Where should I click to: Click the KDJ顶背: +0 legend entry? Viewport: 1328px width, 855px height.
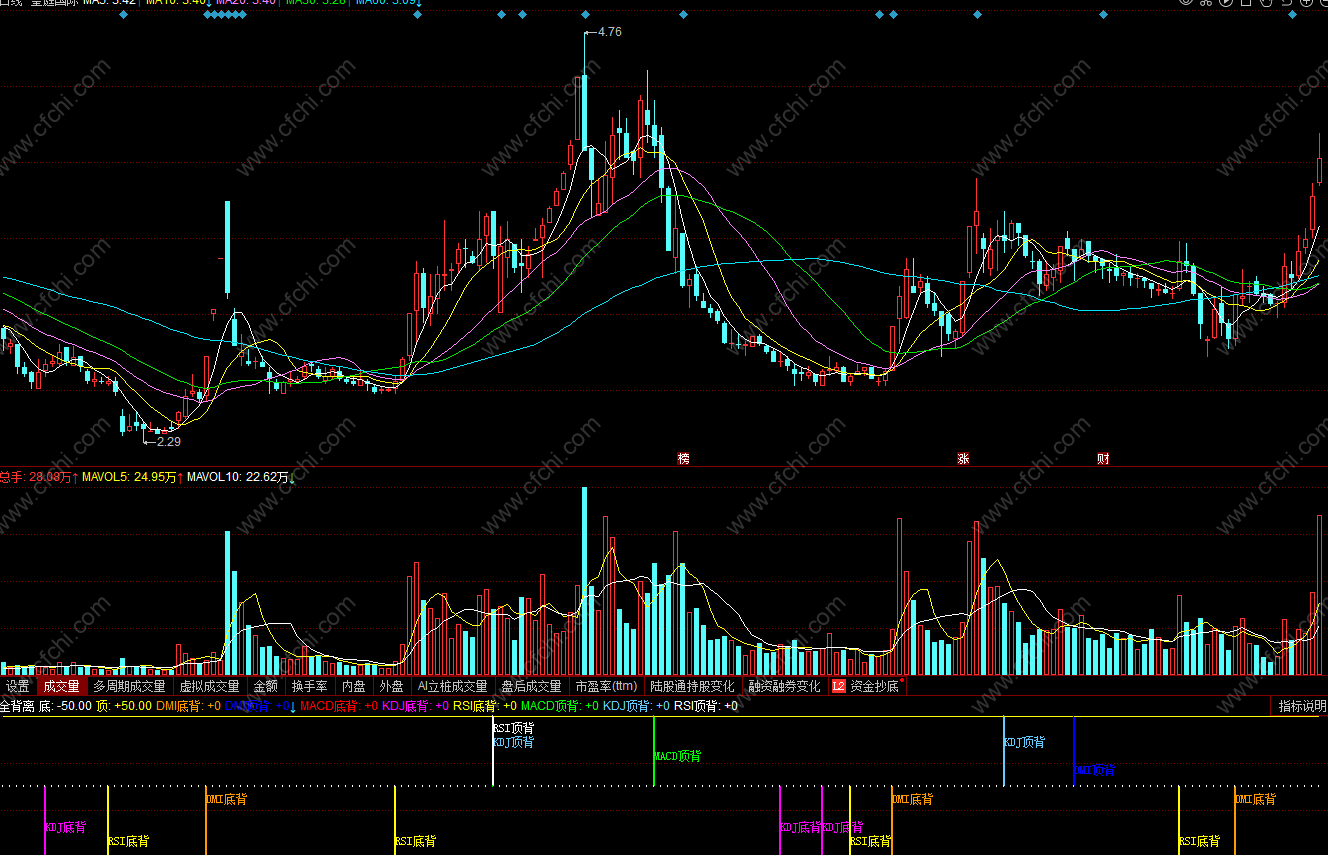pyautogui.click(x=636, y=706)
